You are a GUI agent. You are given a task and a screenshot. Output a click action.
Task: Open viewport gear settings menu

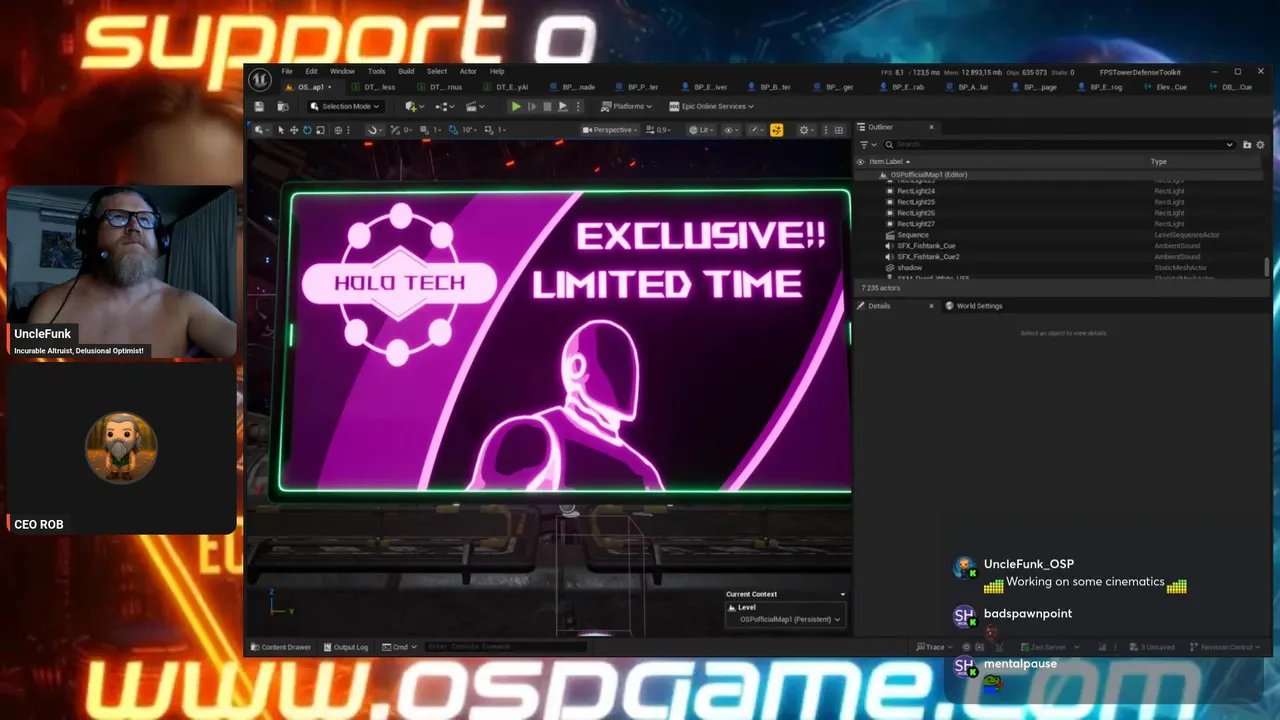[x=805, y=130]
